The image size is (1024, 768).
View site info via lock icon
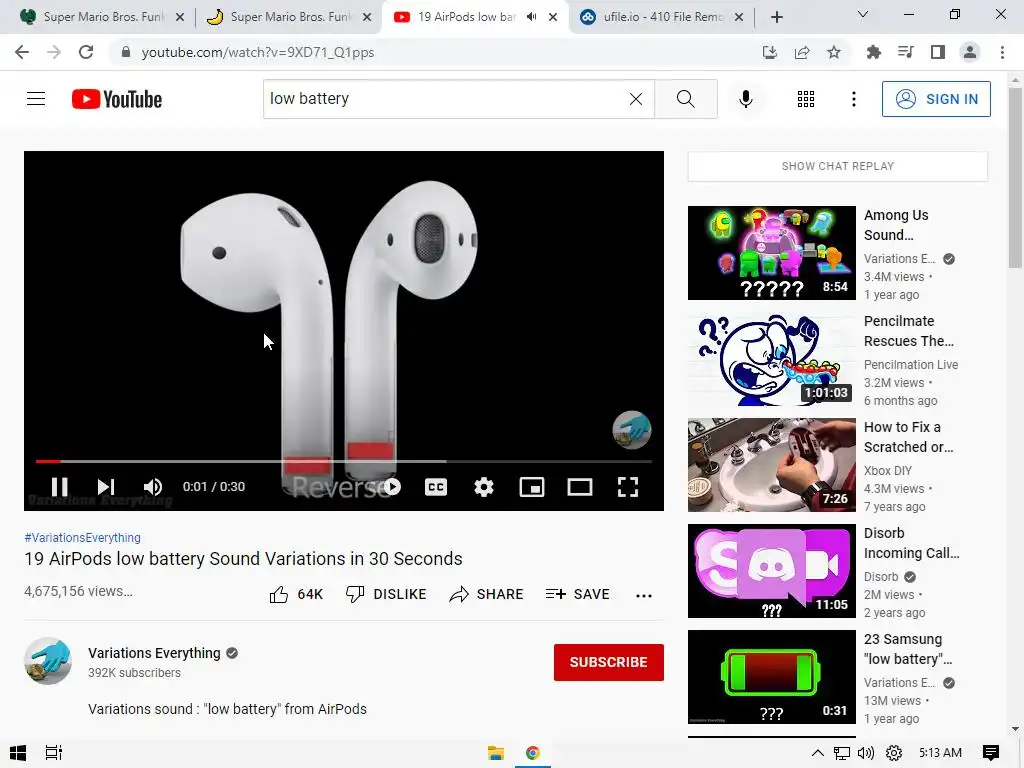pos(125,52)
